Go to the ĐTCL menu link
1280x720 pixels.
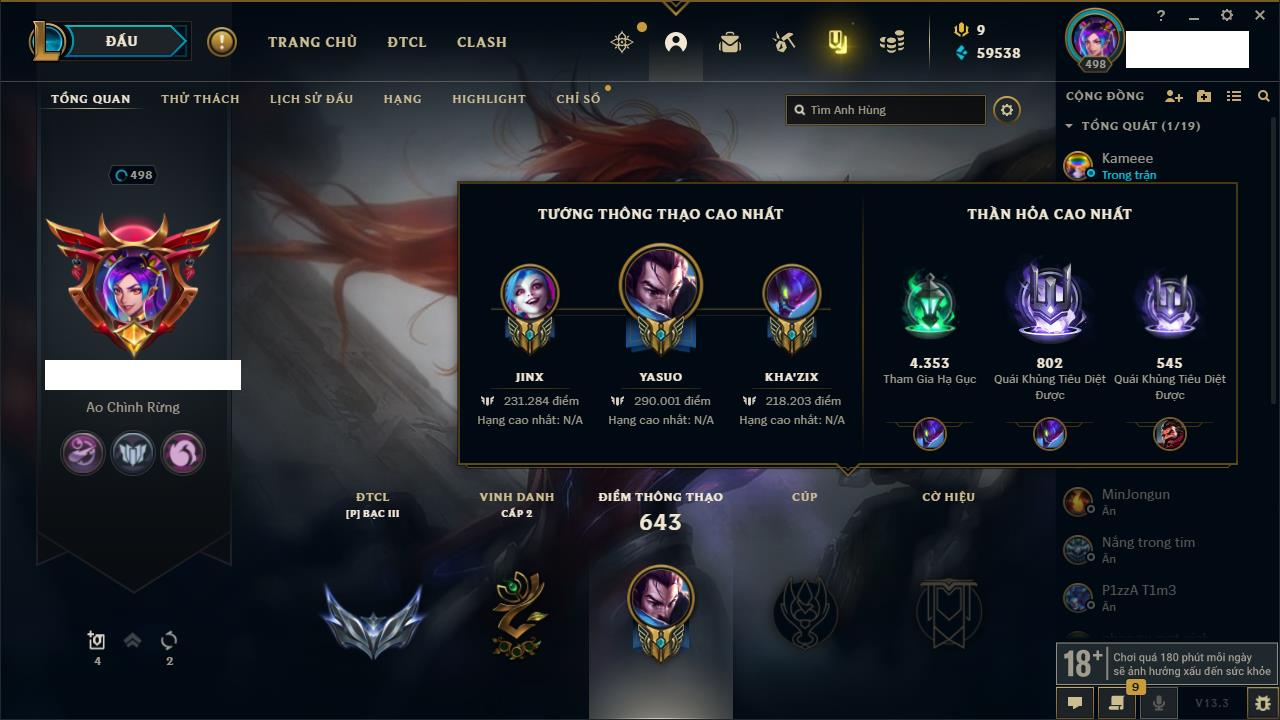click(407, 42)
